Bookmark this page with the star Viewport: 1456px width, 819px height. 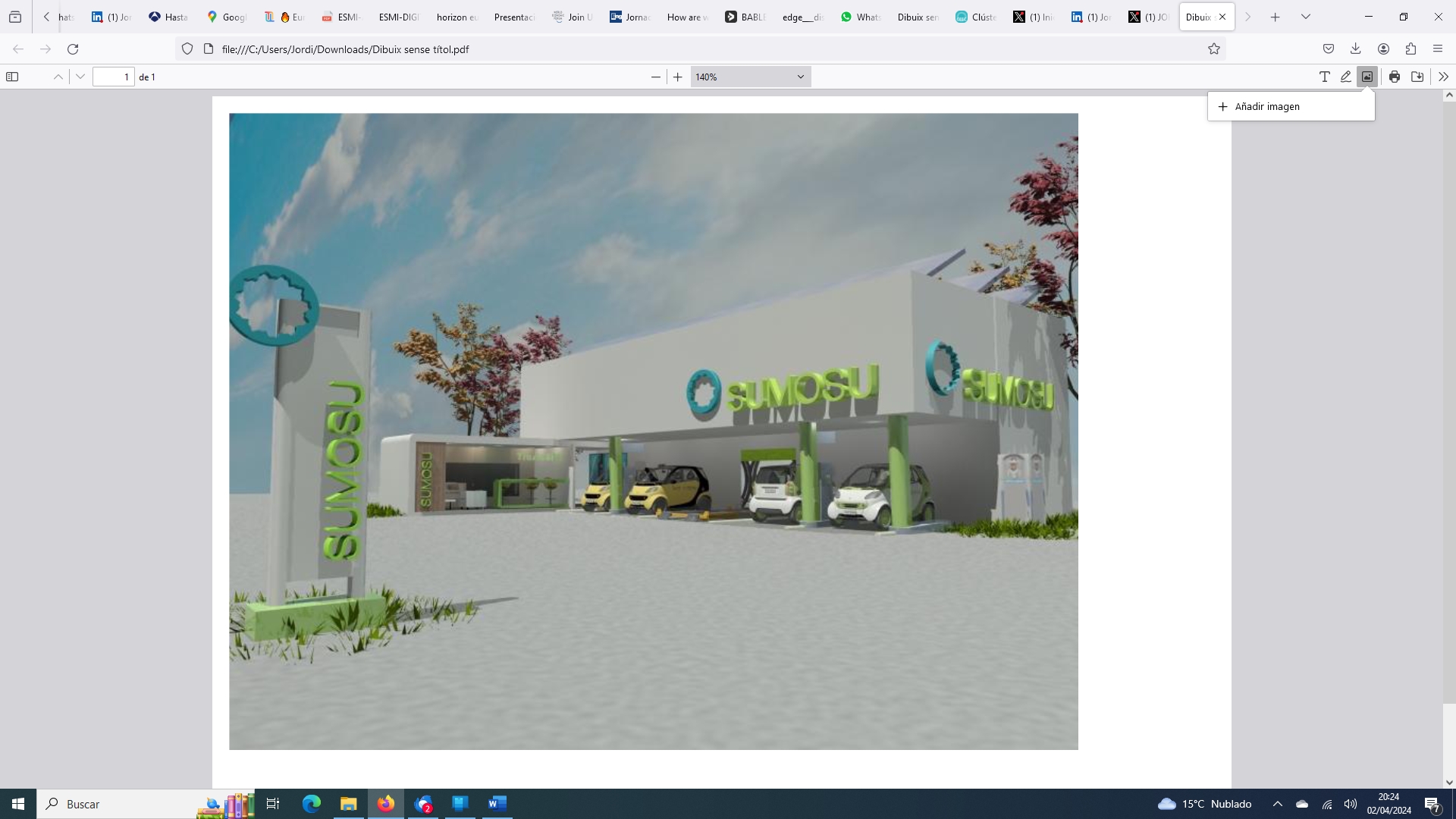1214,49
